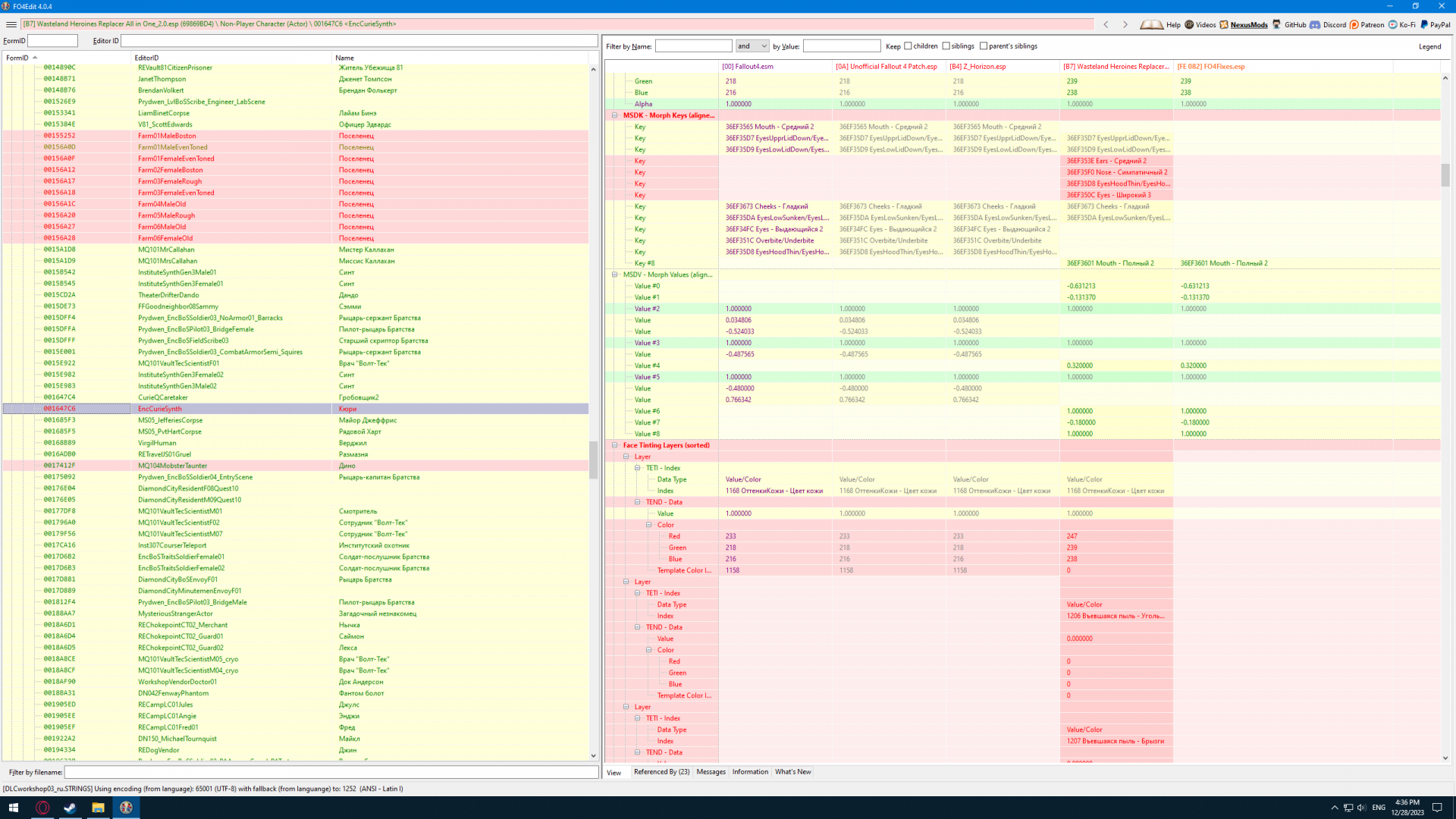The width and height of the screenshot is (1456, 819).
Task: Click the Filter by Name field
Action: pos(693,46)
